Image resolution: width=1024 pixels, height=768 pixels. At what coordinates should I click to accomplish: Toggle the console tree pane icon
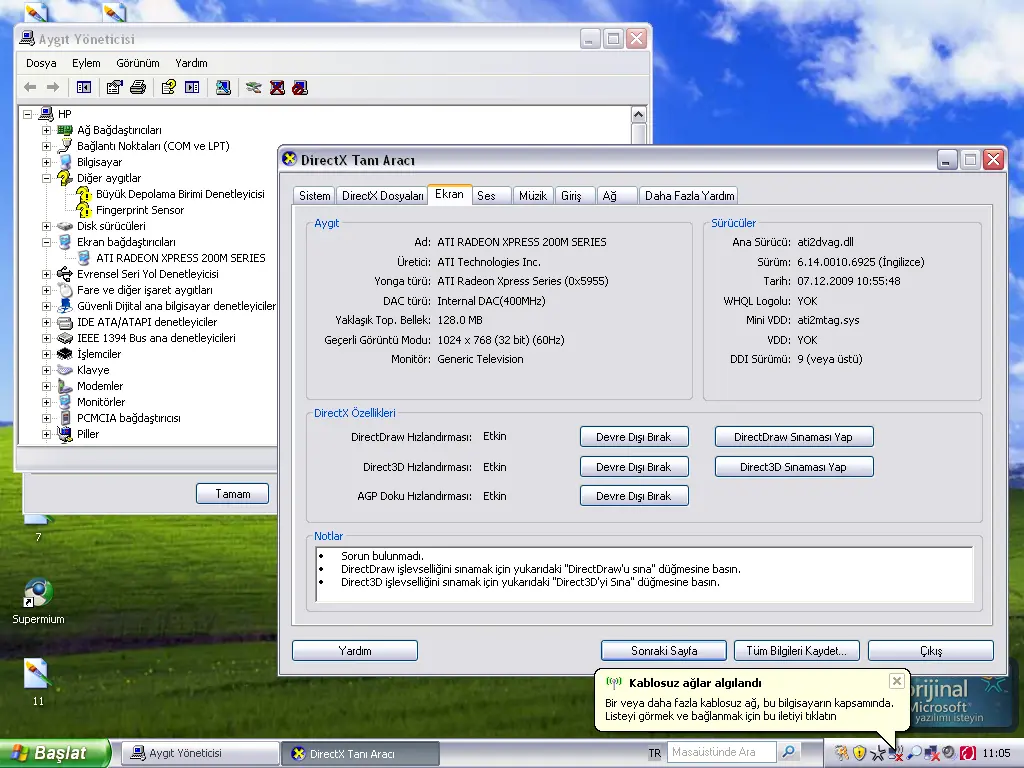pos(84,87)
